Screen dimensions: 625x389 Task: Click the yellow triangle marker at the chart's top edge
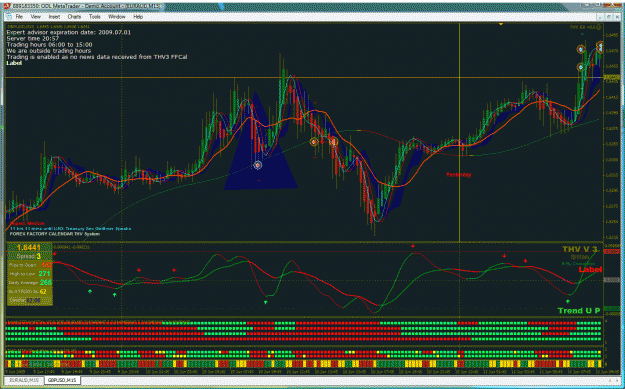pyautogui.click(x=501, y=24)
